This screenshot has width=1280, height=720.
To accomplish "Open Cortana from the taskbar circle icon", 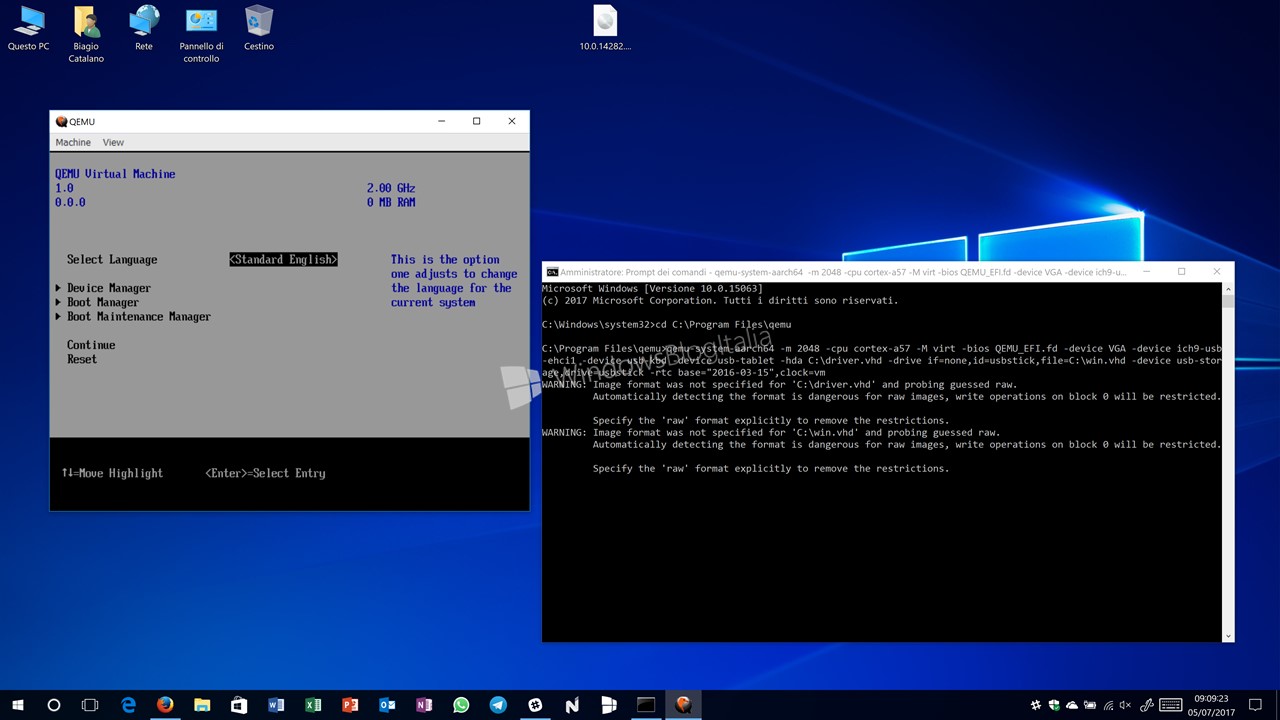I will 54,705.
